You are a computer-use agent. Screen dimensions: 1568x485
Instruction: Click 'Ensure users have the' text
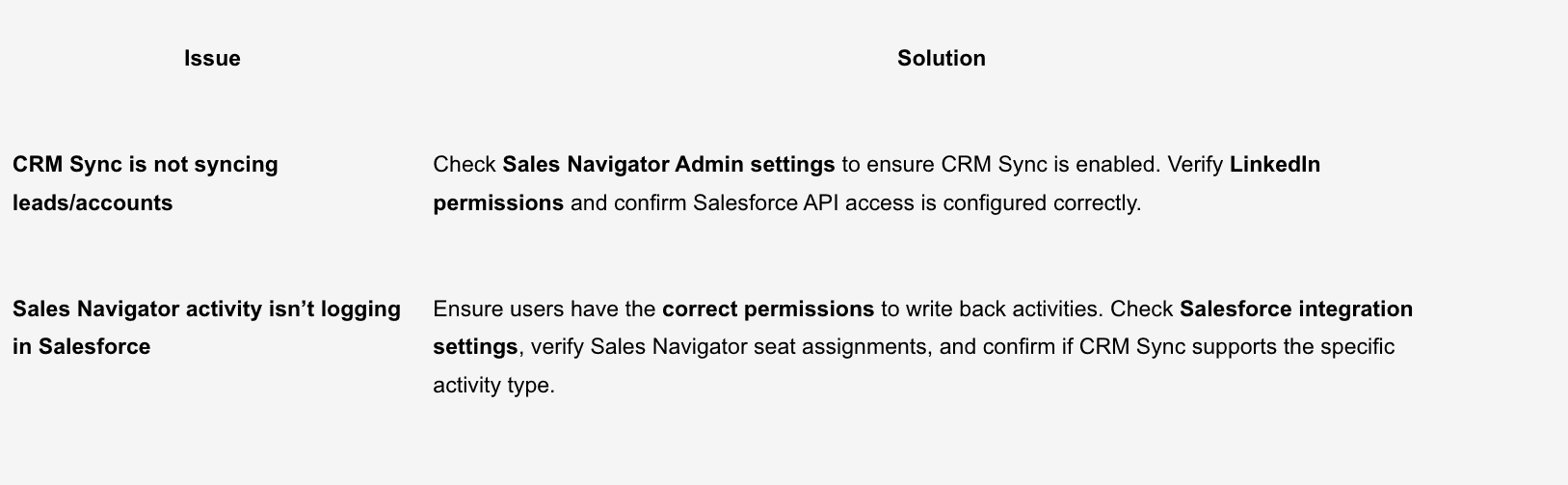click(x=544, y=310)
